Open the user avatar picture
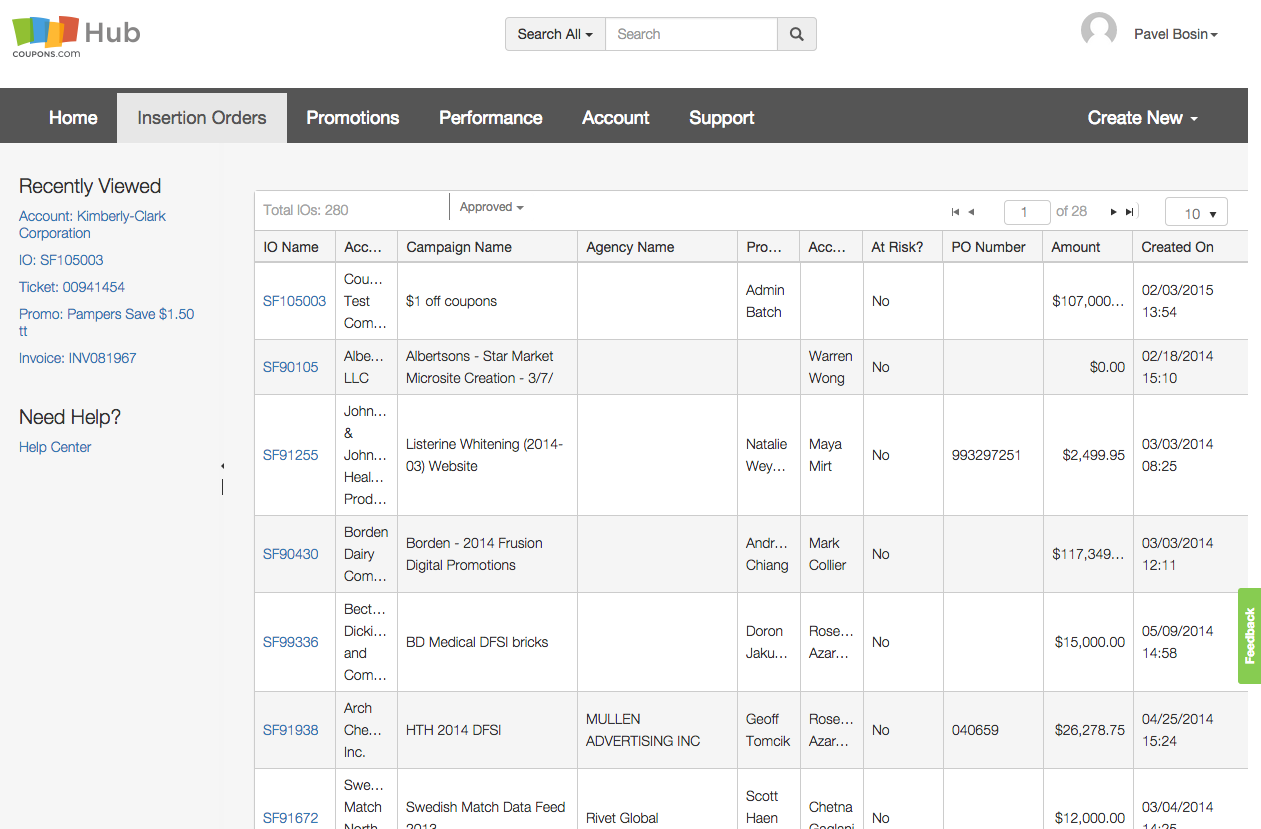Screen dimensions: 1261x829 click(1099, 31)
